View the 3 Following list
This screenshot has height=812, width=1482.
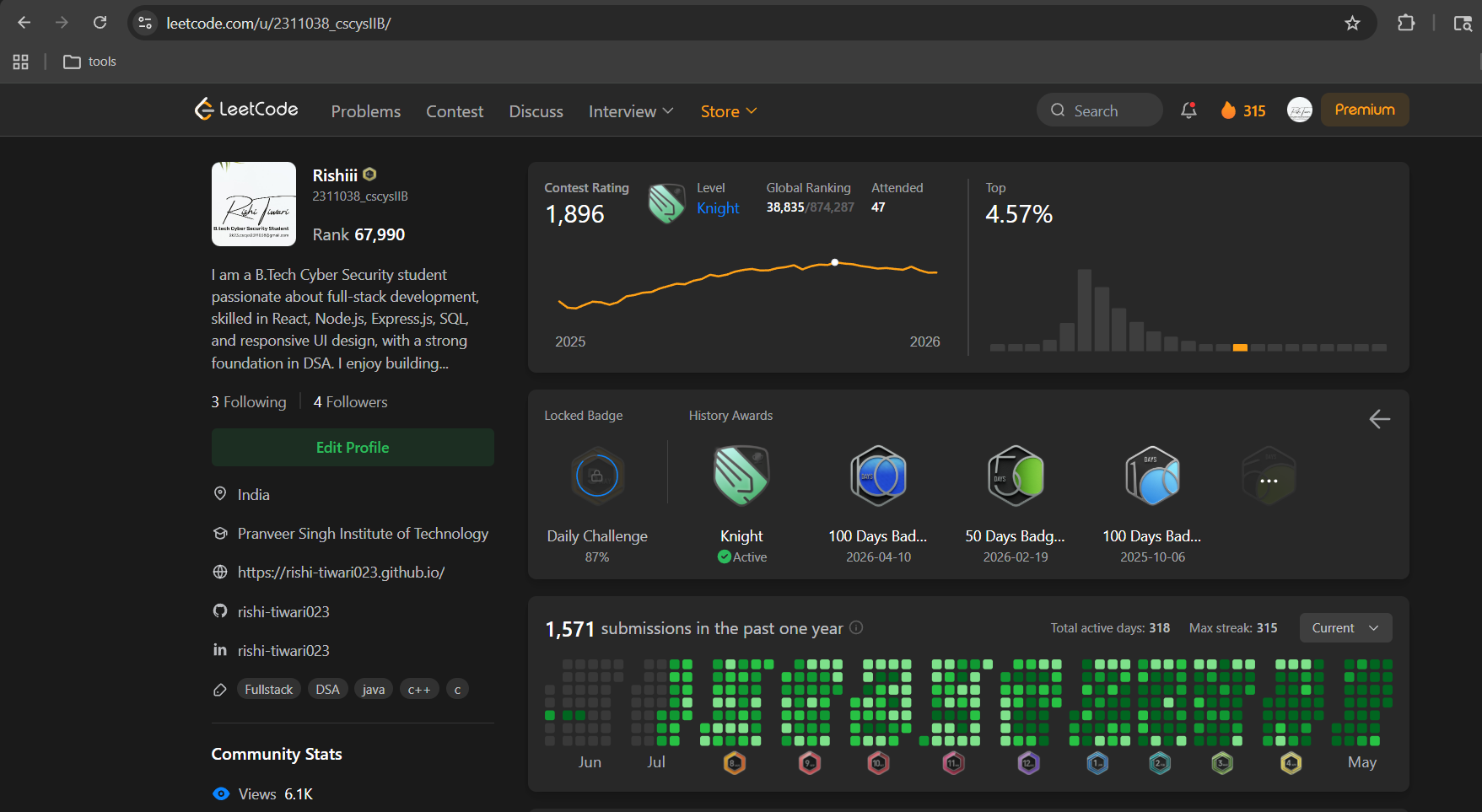tap(249, 402)
